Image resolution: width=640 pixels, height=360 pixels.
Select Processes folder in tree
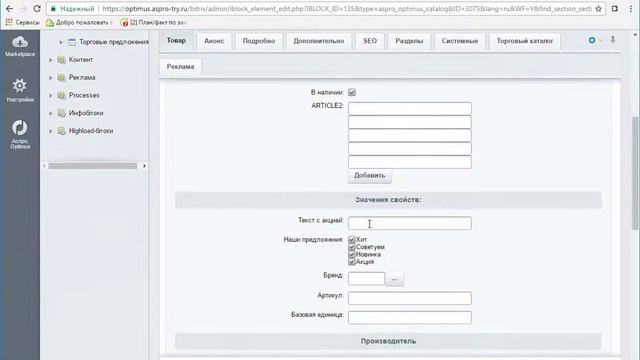84,95
